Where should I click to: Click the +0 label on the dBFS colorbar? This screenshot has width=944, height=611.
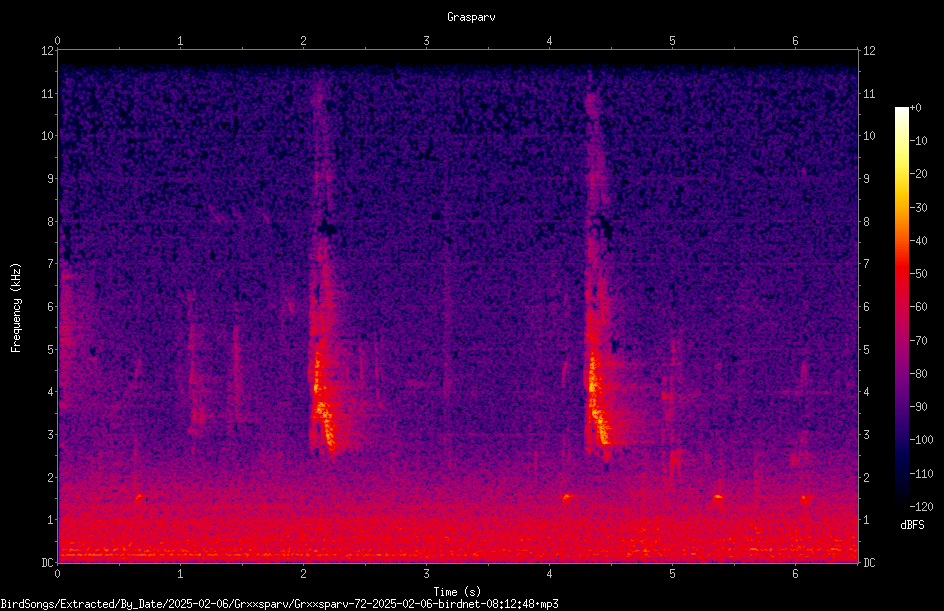916,108
